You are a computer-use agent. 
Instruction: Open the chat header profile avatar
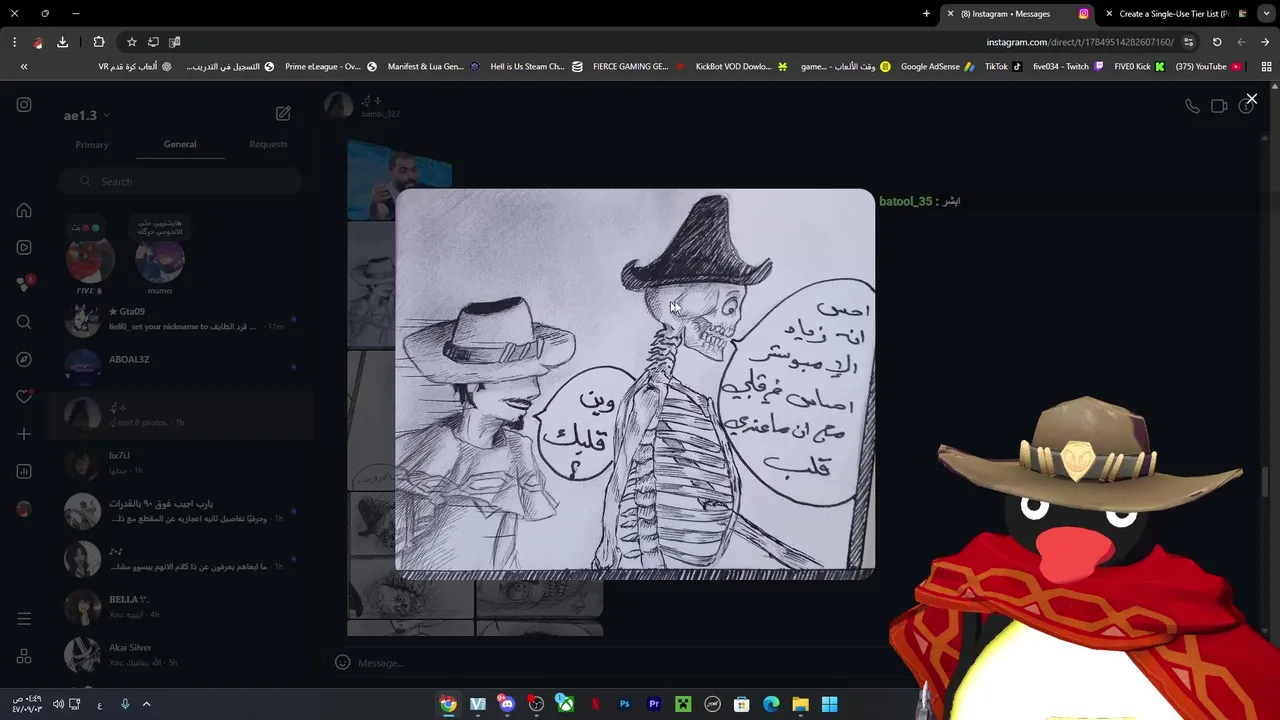[x=338, y=106]
